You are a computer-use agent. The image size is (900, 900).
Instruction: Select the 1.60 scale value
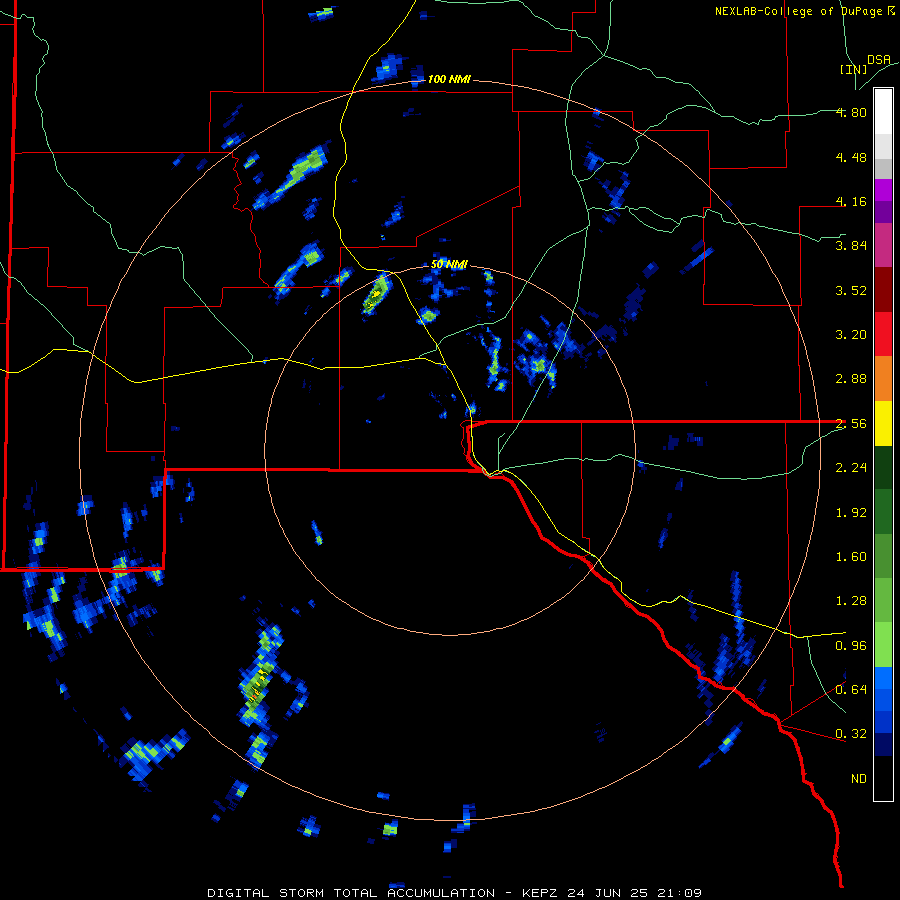(851, 557)
